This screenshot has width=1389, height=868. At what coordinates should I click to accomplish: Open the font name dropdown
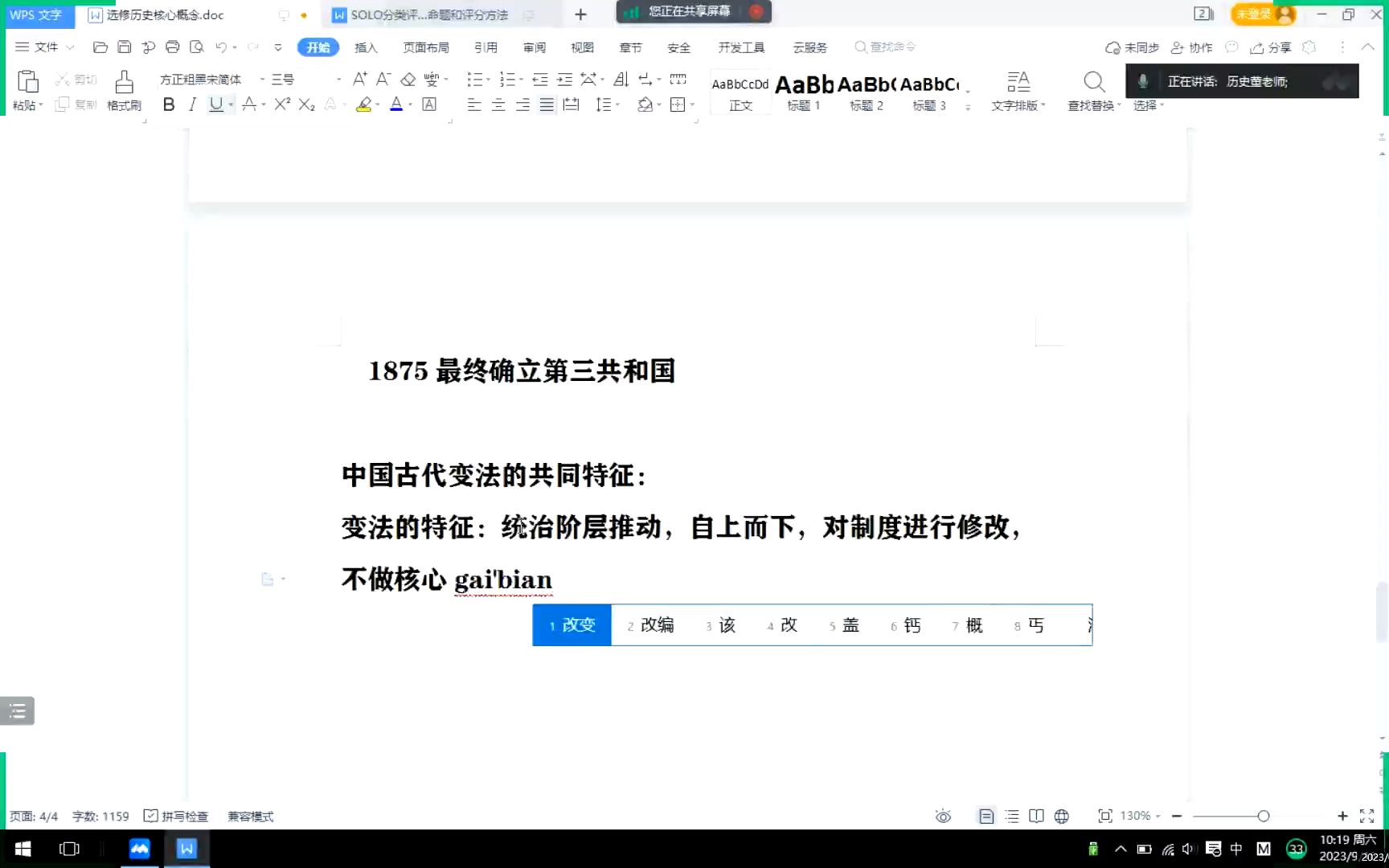pos(262,79)
